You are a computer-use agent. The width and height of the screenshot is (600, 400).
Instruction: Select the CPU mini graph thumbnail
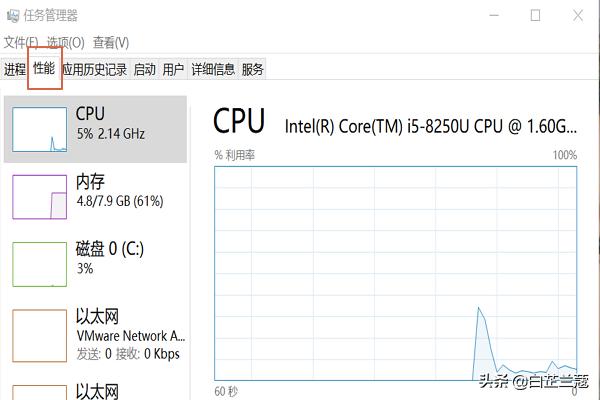39,129
